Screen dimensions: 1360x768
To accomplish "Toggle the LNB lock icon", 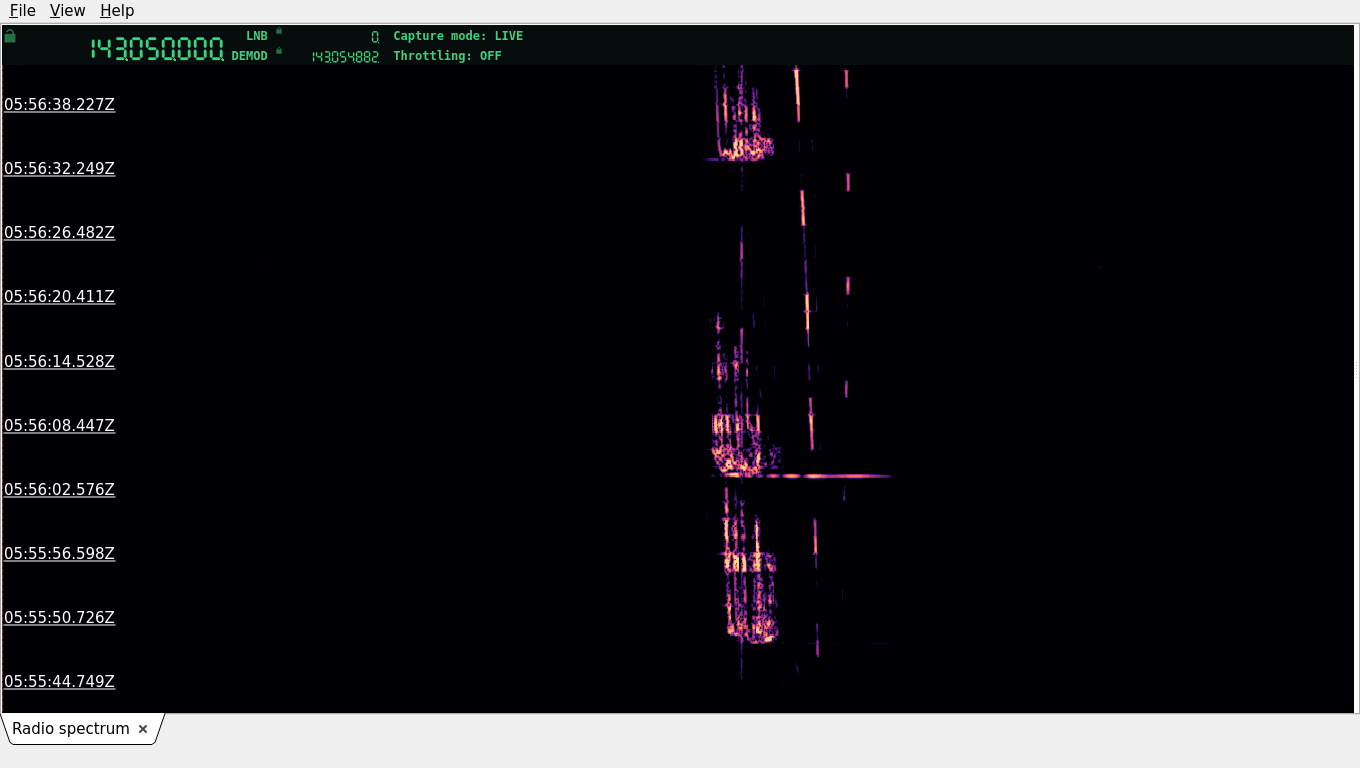I will [279, 31].
